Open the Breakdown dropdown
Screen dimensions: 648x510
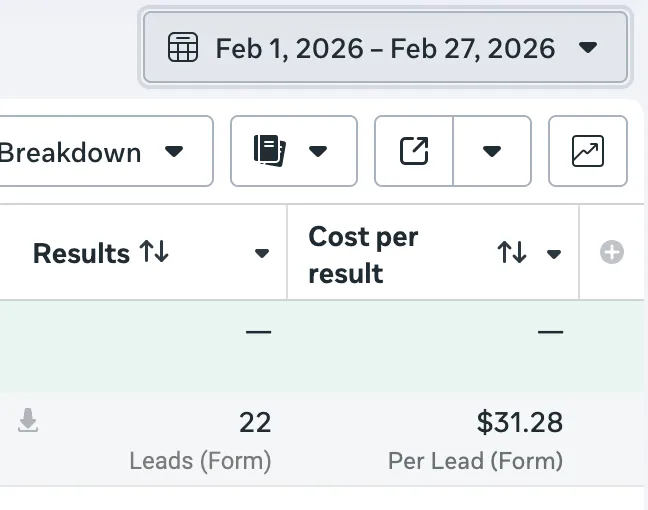click(x=100, y=152)
